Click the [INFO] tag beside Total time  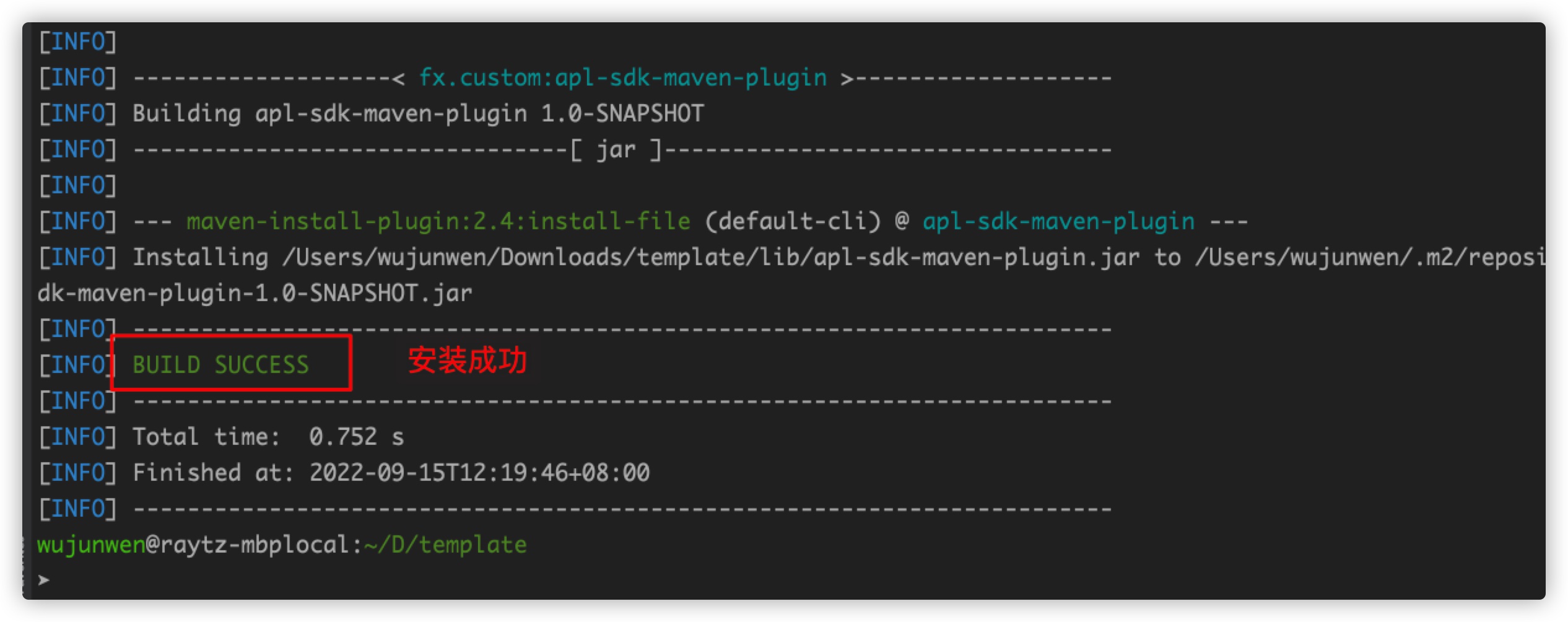[78, 437]
